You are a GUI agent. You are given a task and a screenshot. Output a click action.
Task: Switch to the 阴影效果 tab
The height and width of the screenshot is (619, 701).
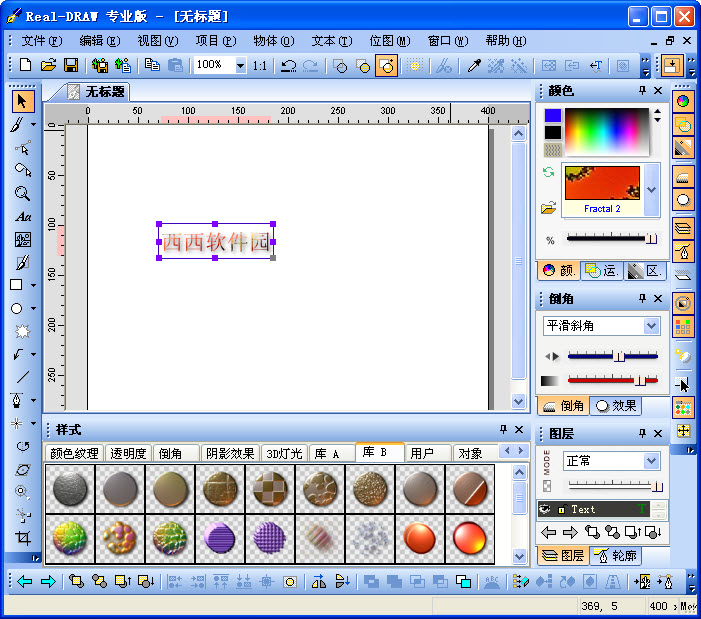click(x=231, y=453)
